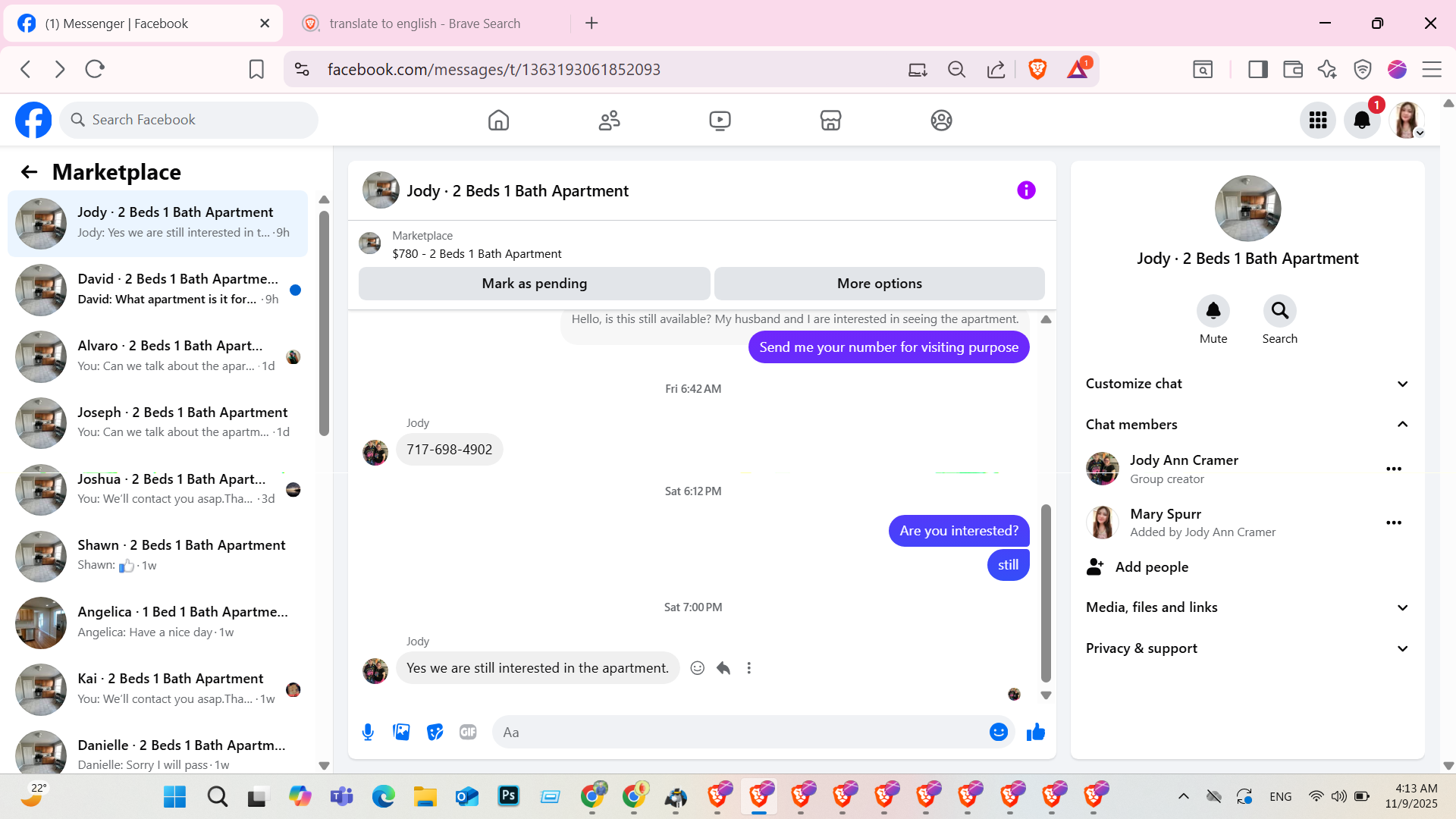Open the GIF picker

click(x=468, y=732)
